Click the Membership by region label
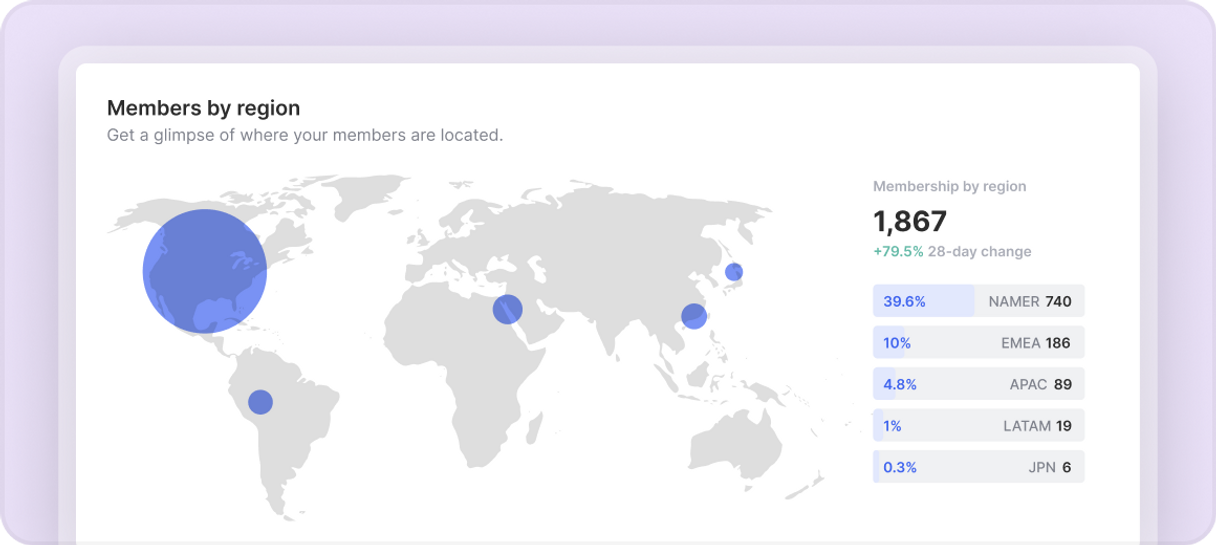The height and width of the screenshot is (545, 1216). [950, 186]
